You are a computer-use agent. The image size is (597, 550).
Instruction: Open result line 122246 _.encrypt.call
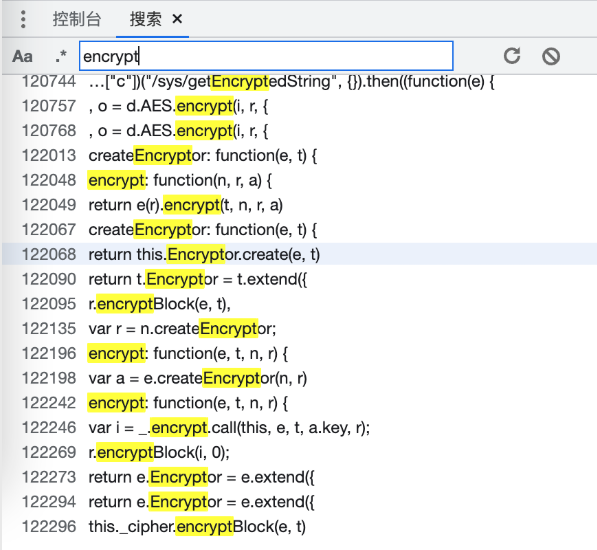tap(299, 428)
